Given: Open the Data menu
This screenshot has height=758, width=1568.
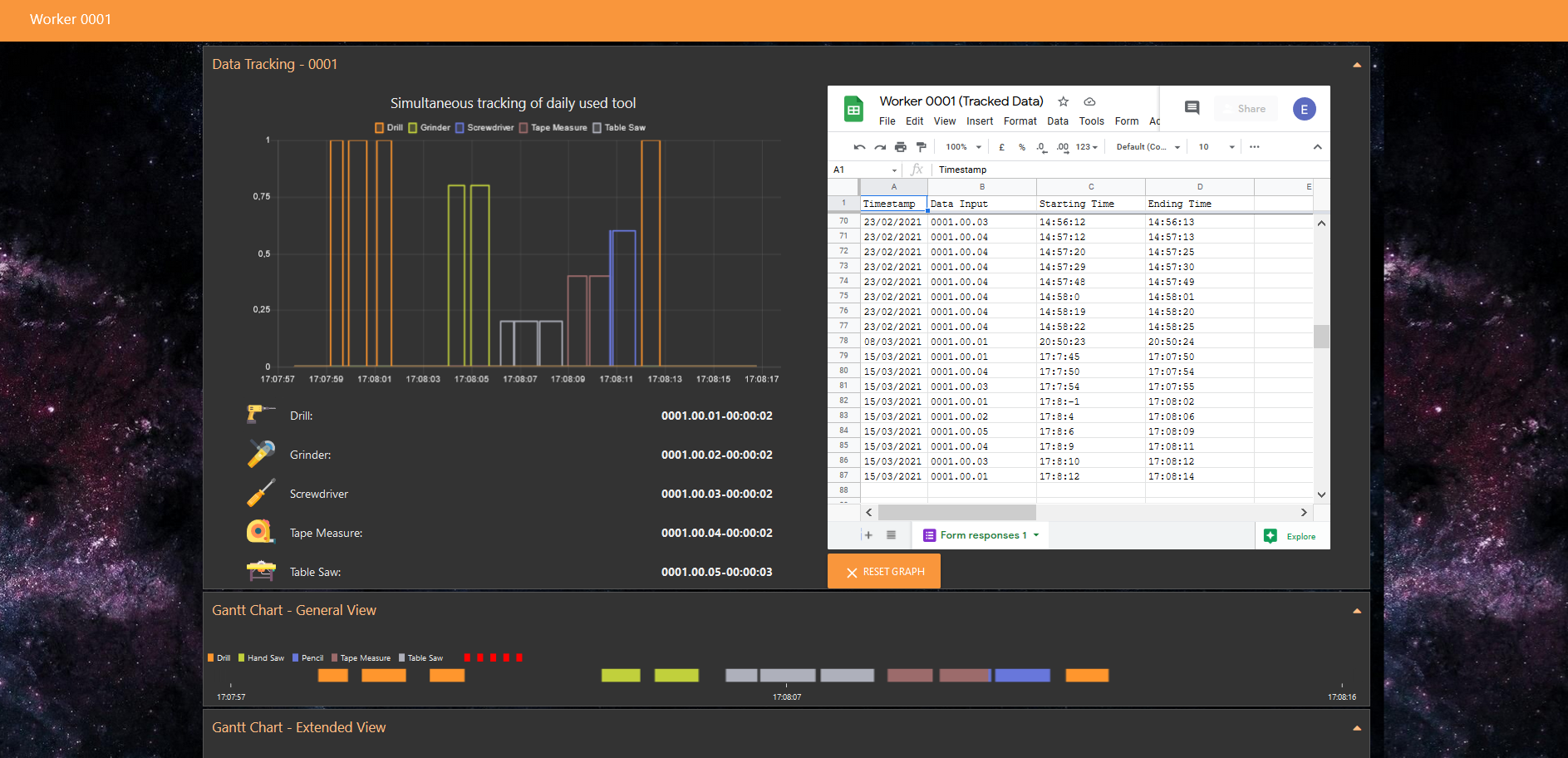Looking at the screenshot, I should (x=1058, y=121).
